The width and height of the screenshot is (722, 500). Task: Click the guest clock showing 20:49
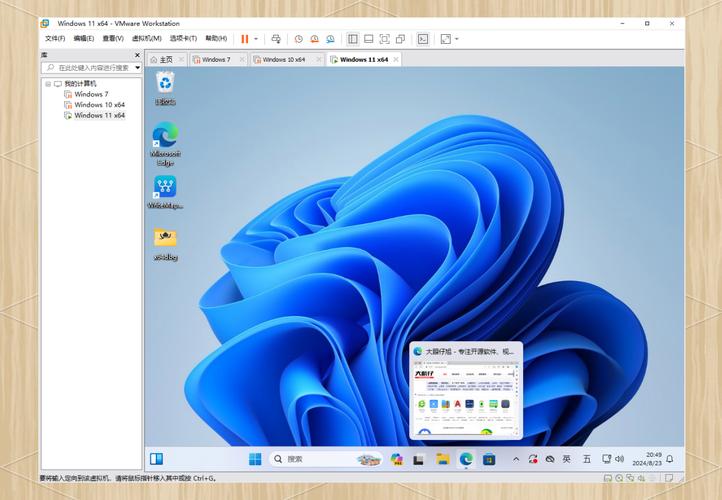[653, 459]
